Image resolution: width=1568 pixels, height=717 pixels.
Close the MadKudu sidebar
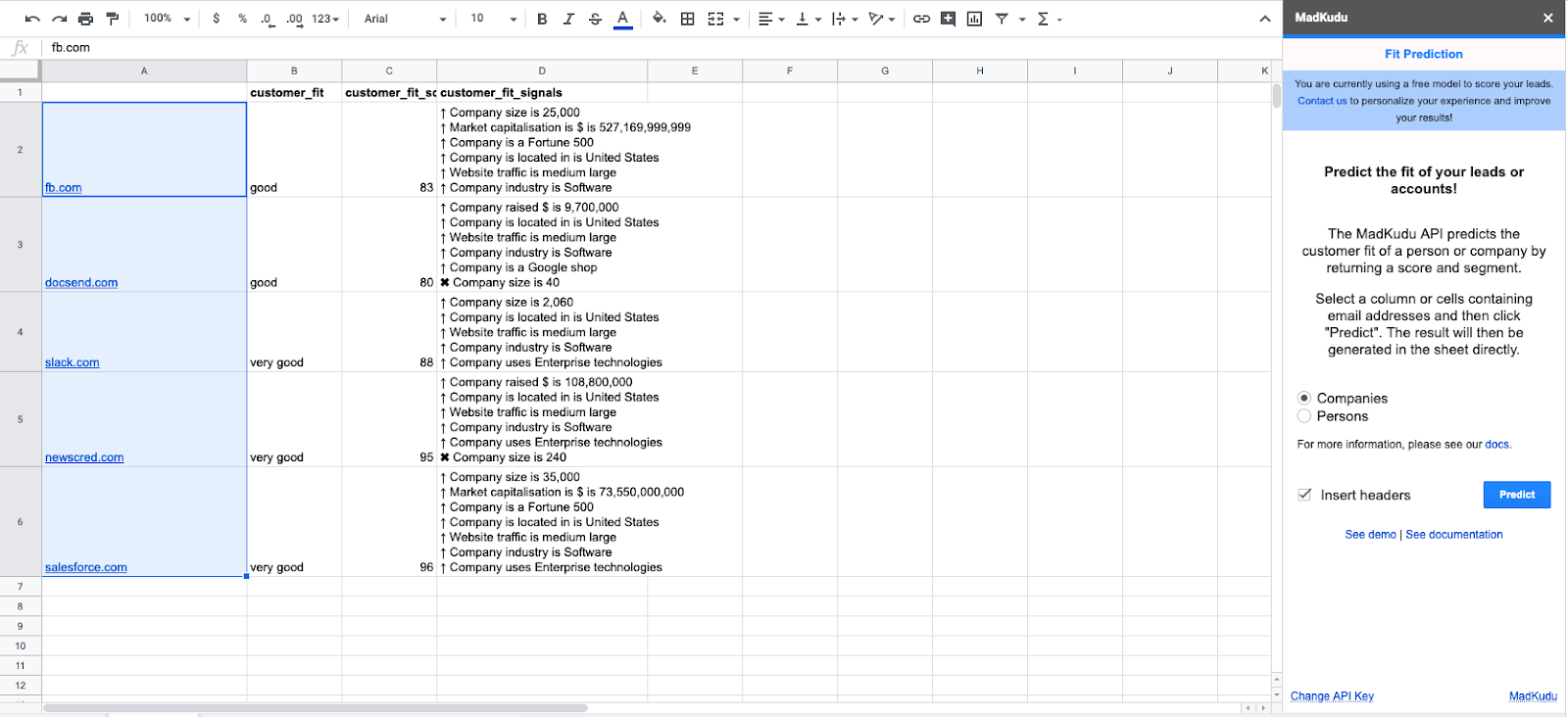pyautogui.click(x=1547, y=18)
